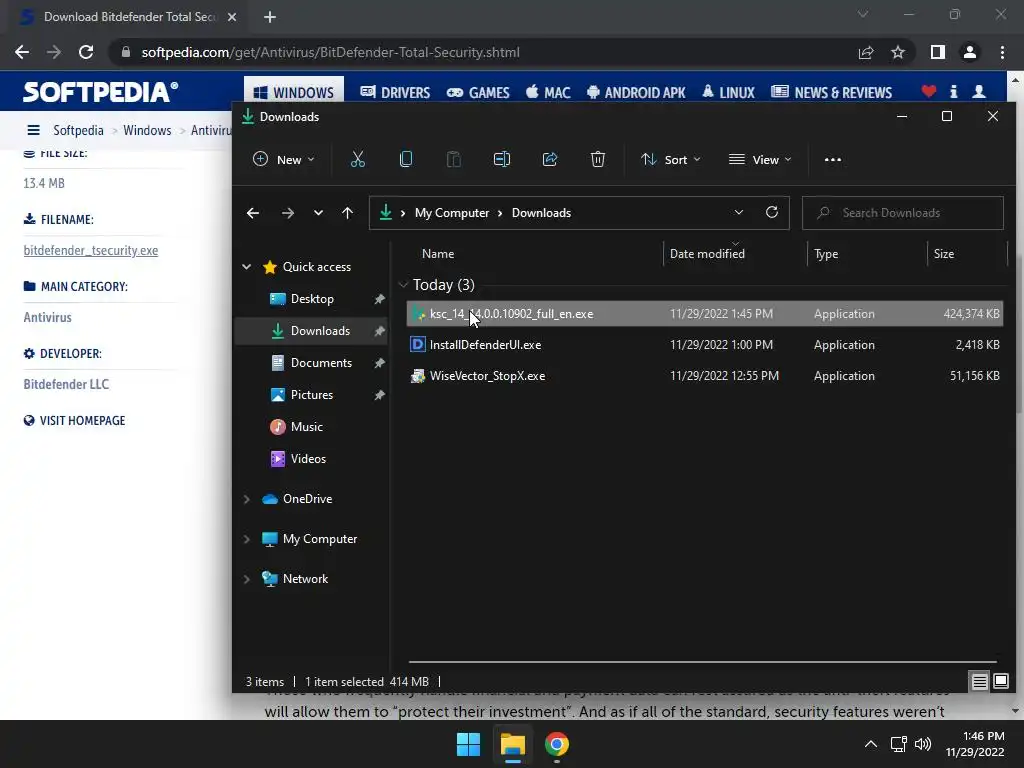Open Chrome side panel icon

[x=938, y=52]
